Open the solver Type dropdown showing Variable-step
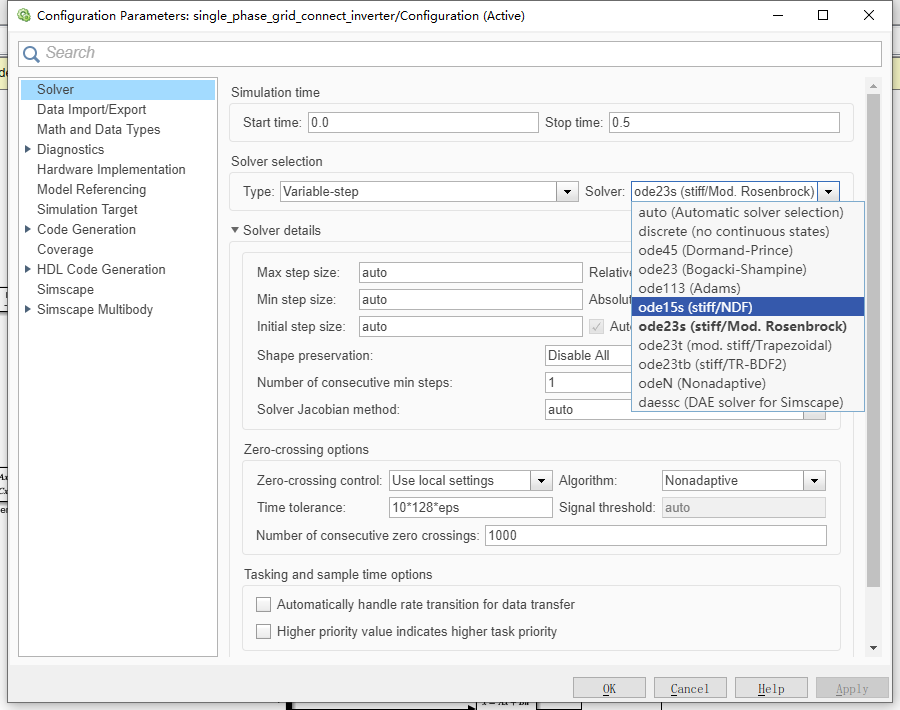The image size is (900, 710). [567, 191]
